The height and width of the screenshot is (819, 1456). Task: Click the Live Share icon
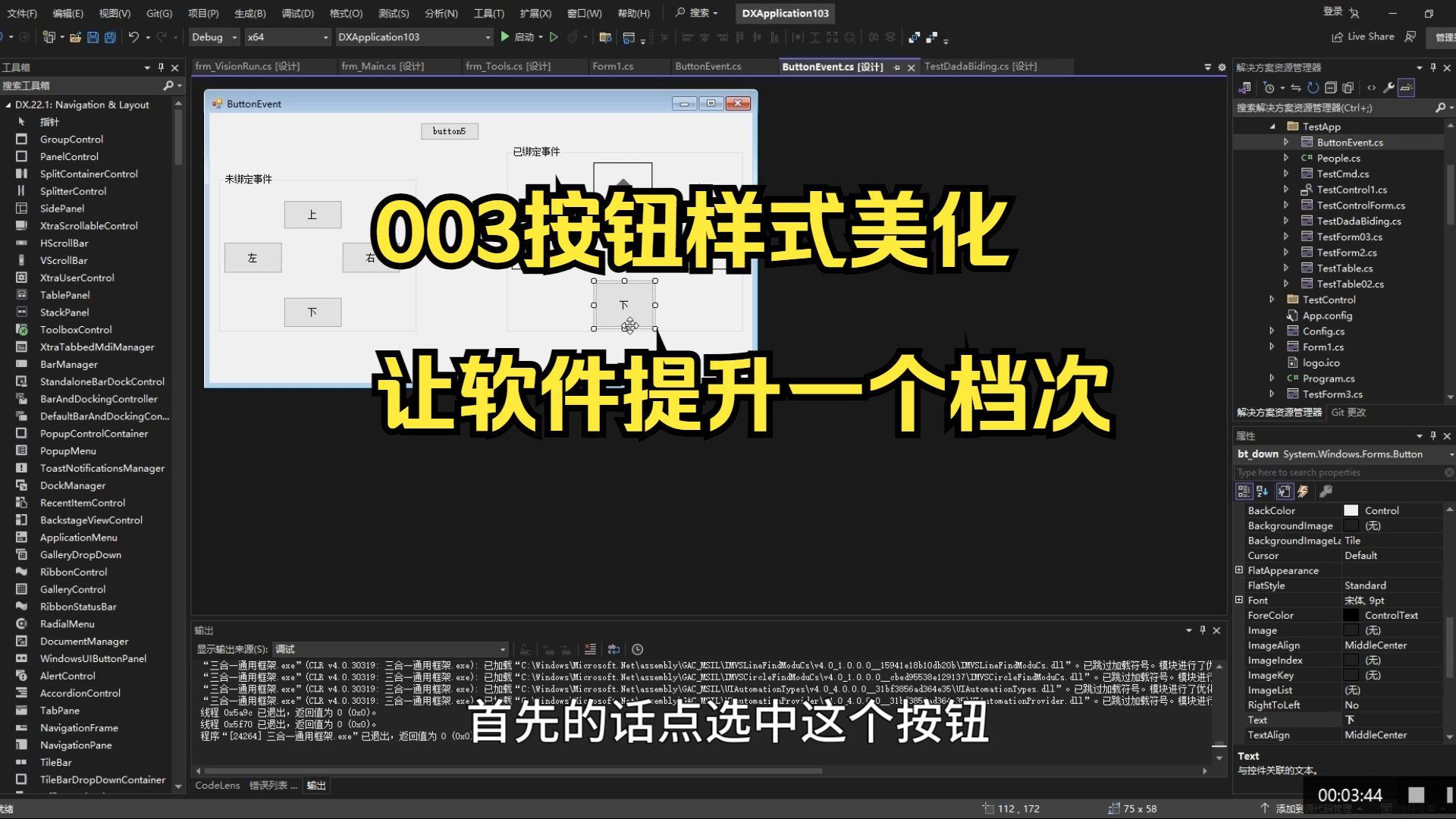[1334, 37]
